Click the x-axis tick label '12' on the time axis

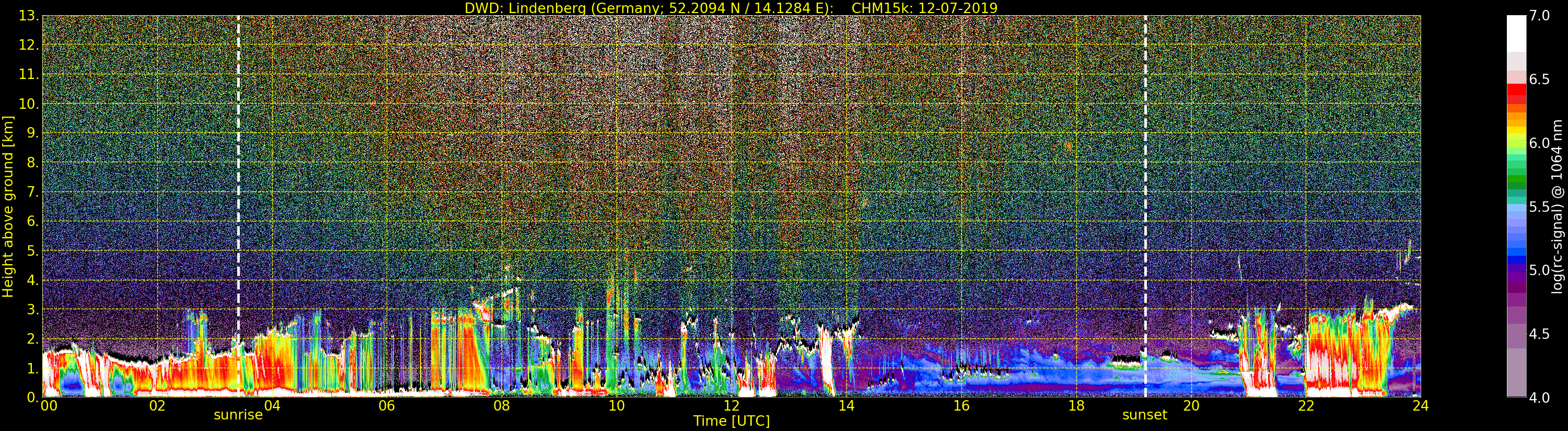731,406
